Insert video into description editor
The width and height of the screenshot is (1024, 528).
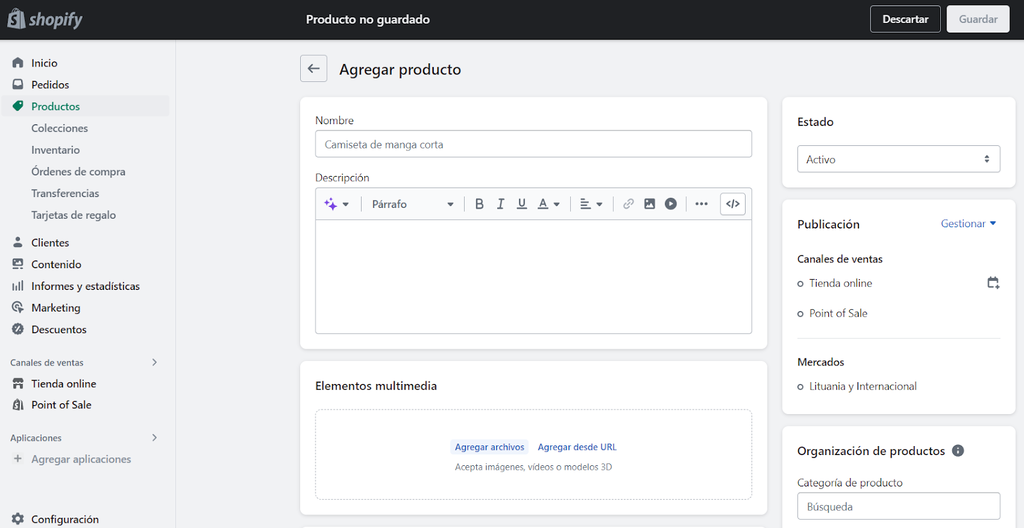point(671,204)
